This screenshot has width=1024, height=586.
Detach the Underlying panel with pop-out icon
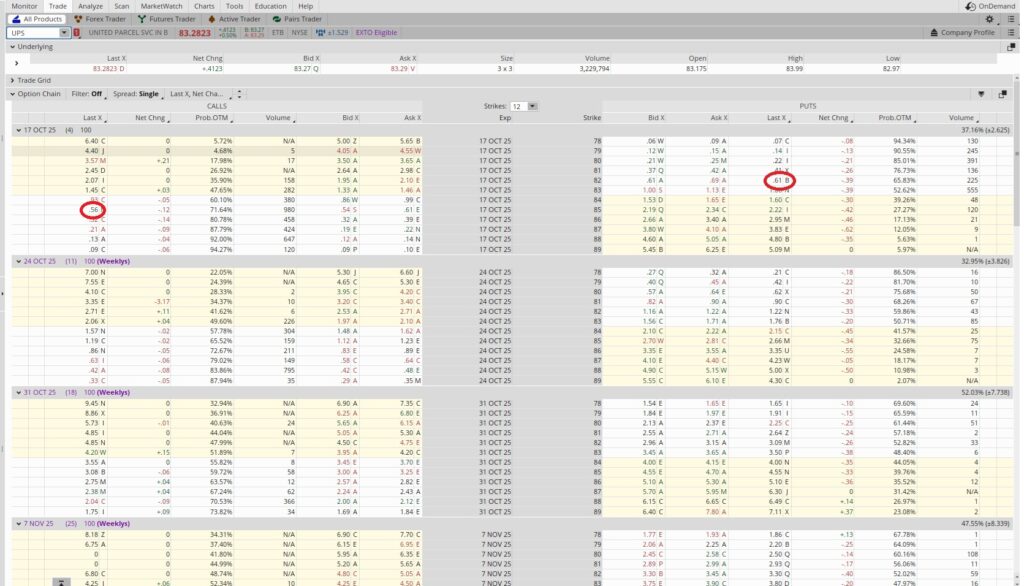coord(1010,46)
